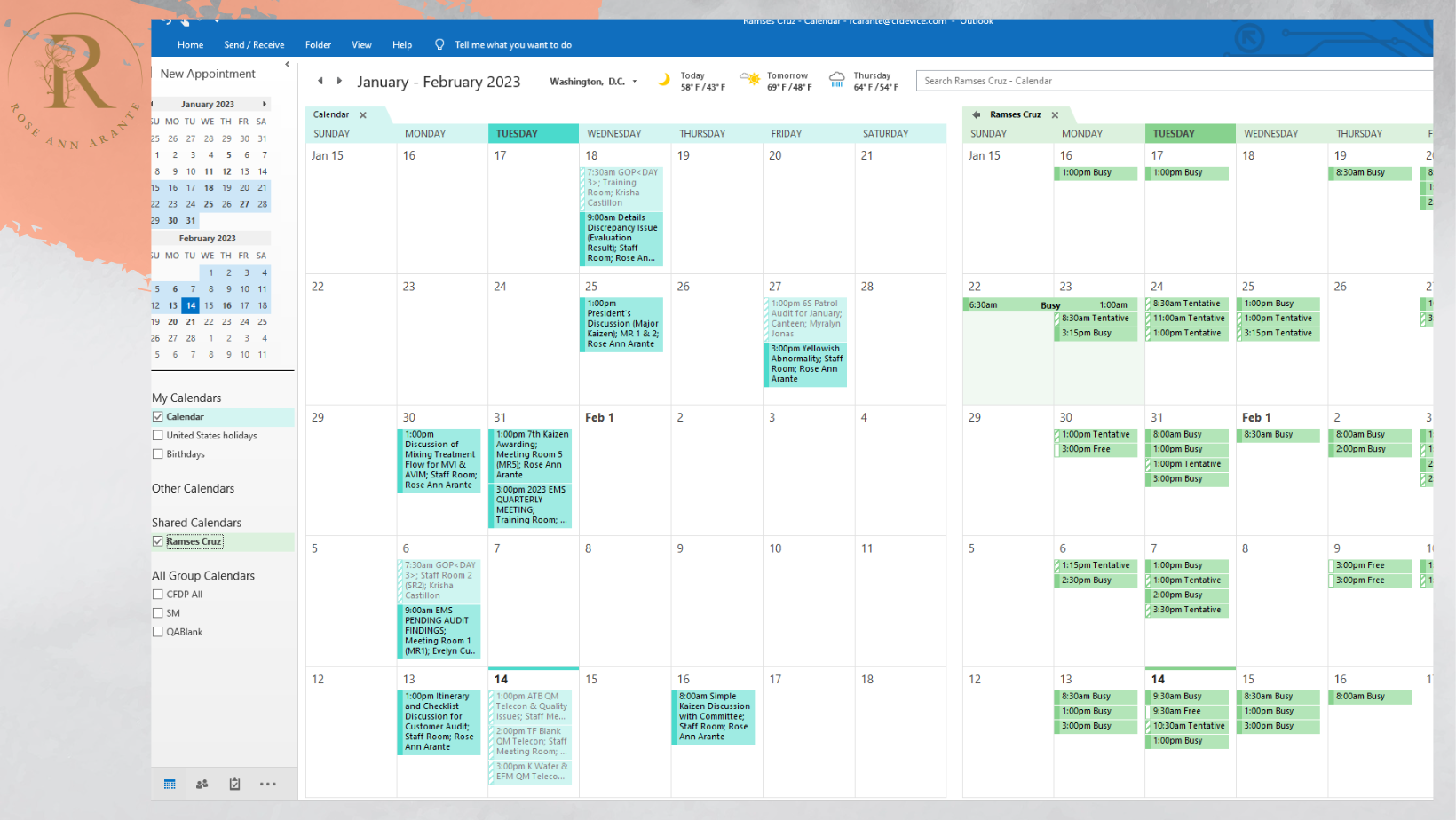1456x820 pixels.
Task: Open Tasks from the navigation bar
Action: coord(234,784)
